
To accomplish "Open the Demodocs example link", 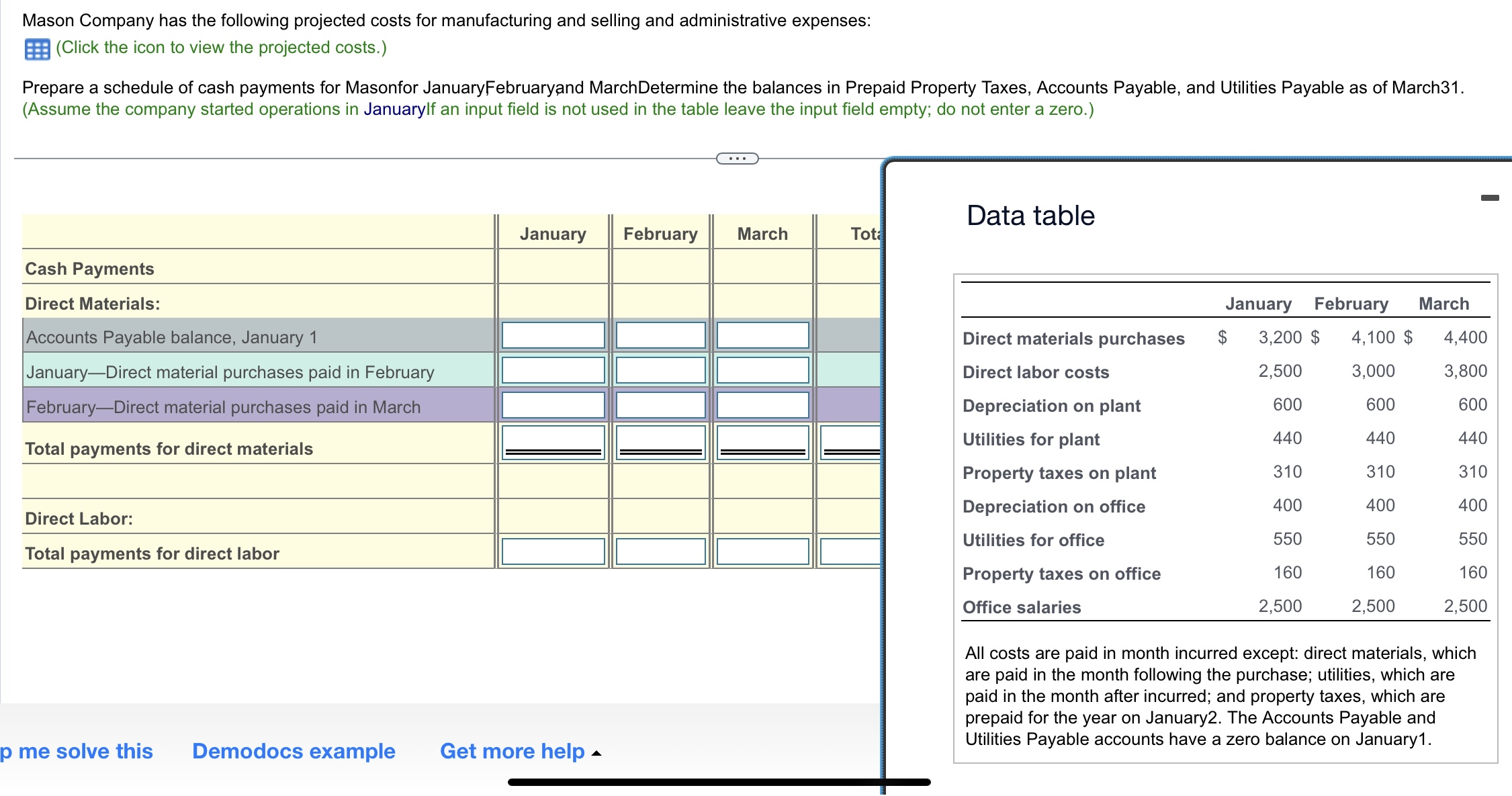I will (x=294, y=751).
